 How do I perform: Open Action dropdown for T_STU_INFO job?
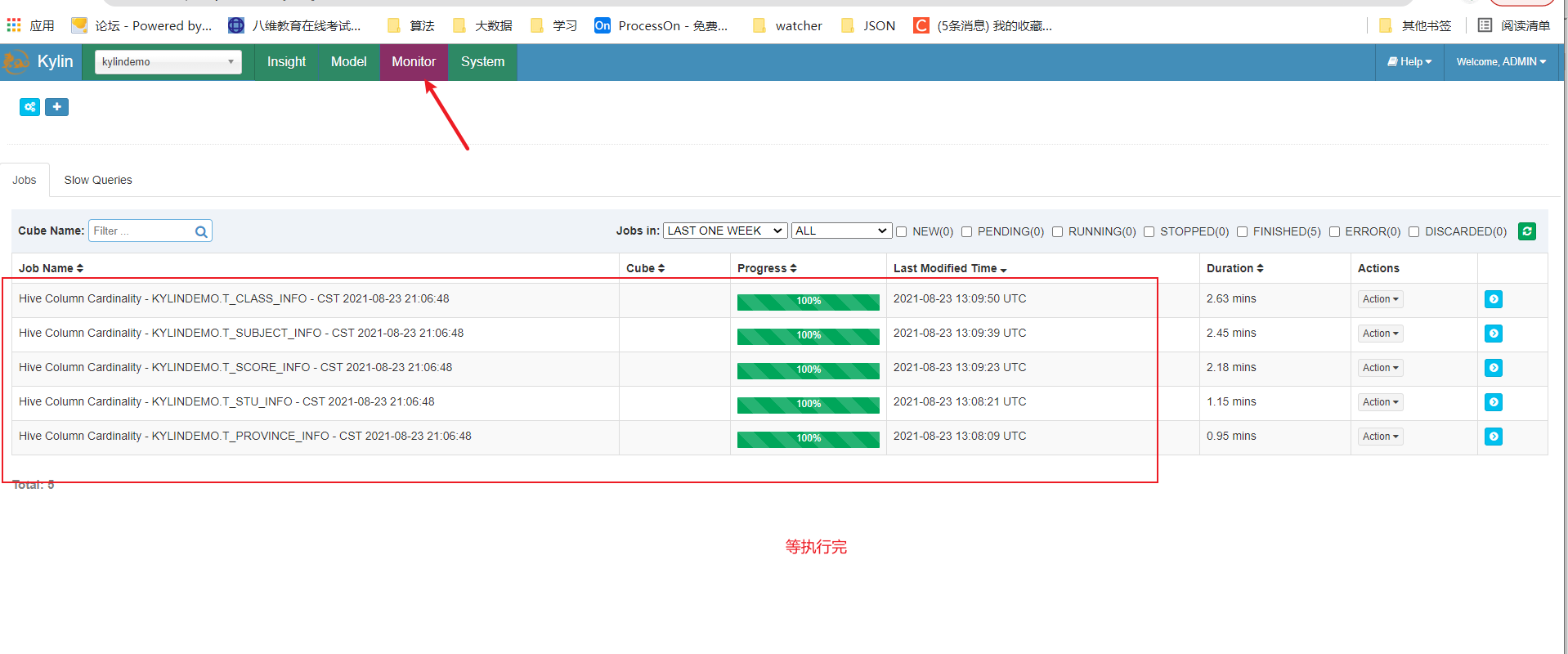(1380, 402)
